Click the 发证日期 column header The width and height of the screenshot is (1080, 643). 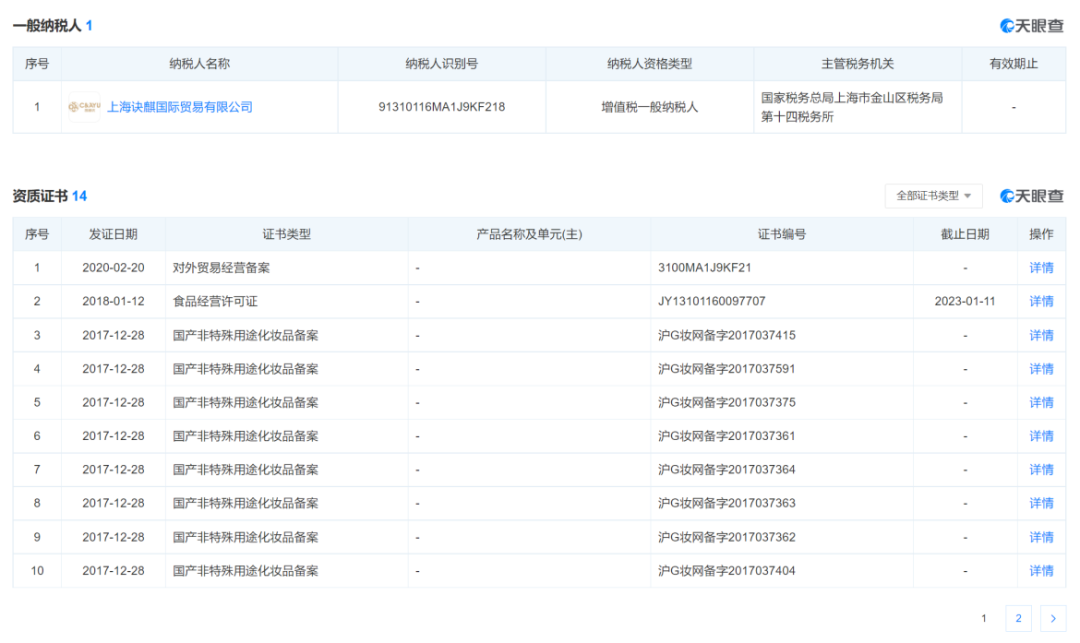113,234
